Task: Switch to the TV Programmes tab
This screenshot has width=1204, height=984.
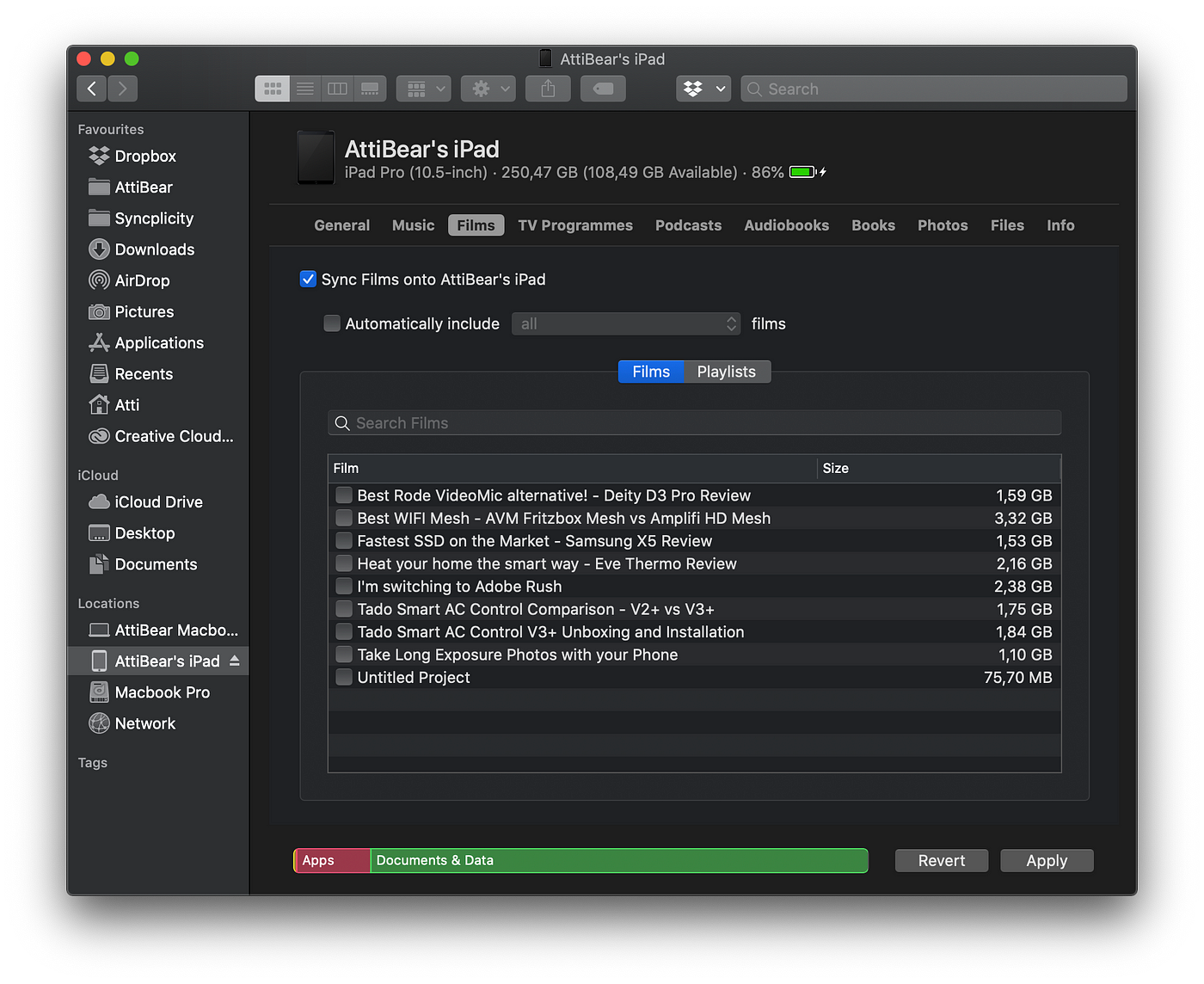Action: (x=575, y=225)
